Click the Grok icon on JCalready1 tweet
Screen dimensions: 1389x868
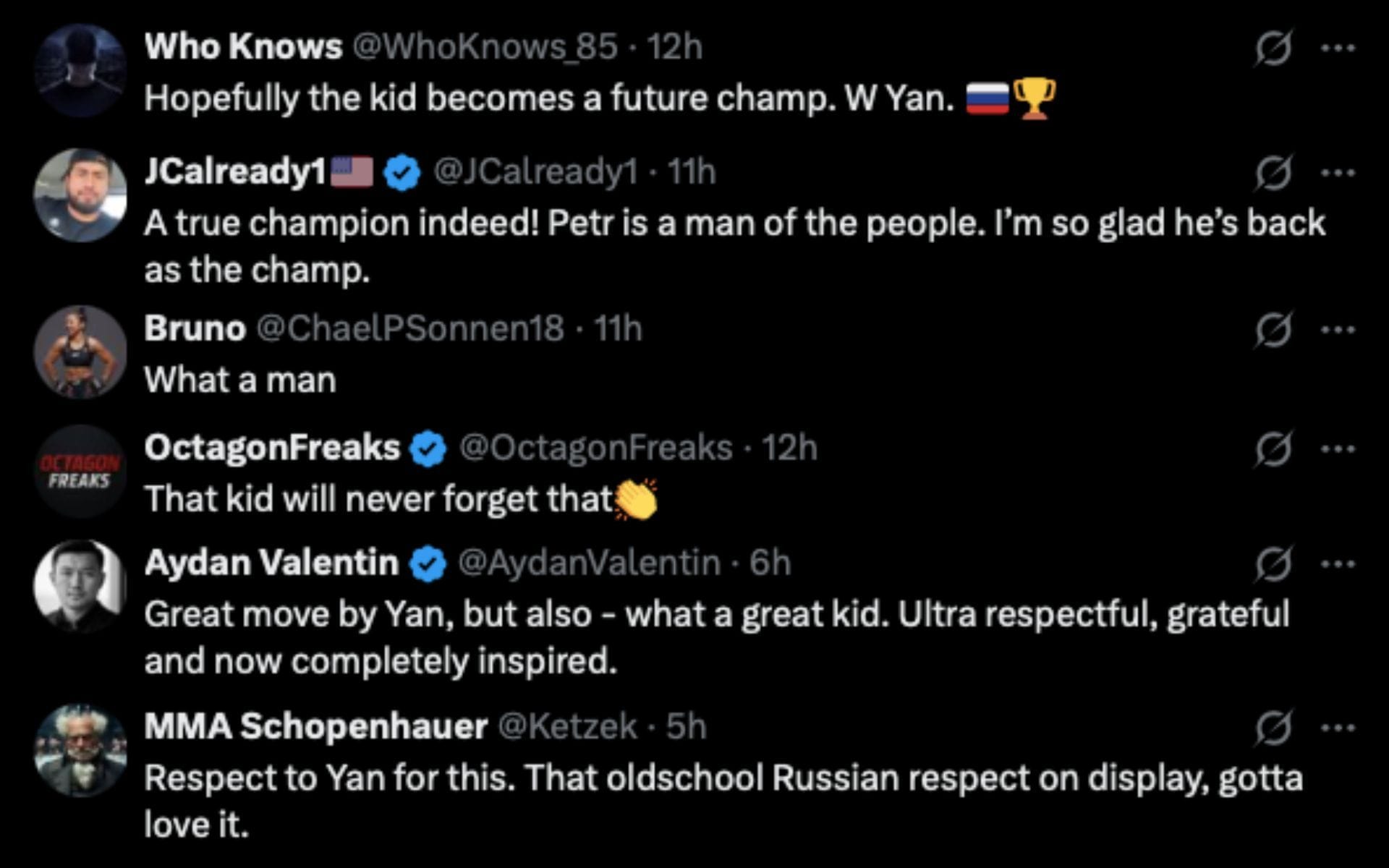[1273, 174]
